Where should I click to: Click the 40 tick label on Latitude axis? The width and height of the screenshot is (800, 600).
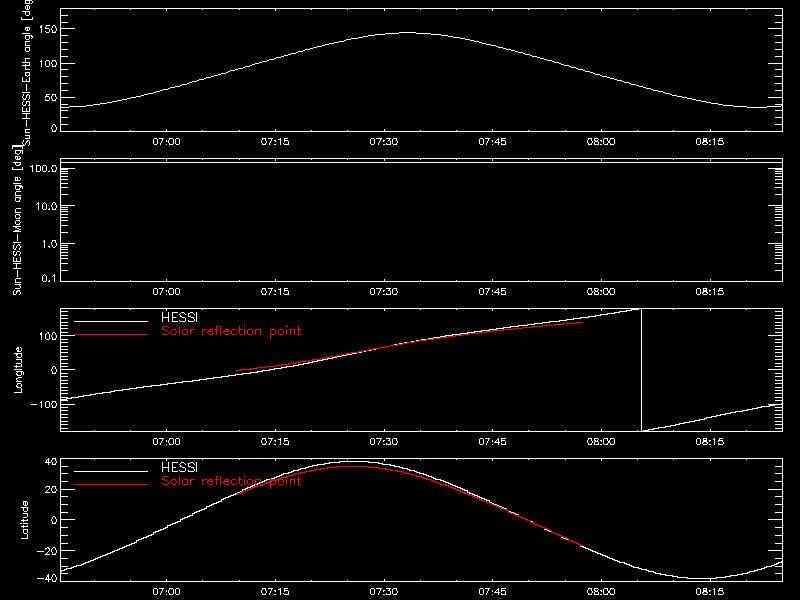[x=51, y=462]
